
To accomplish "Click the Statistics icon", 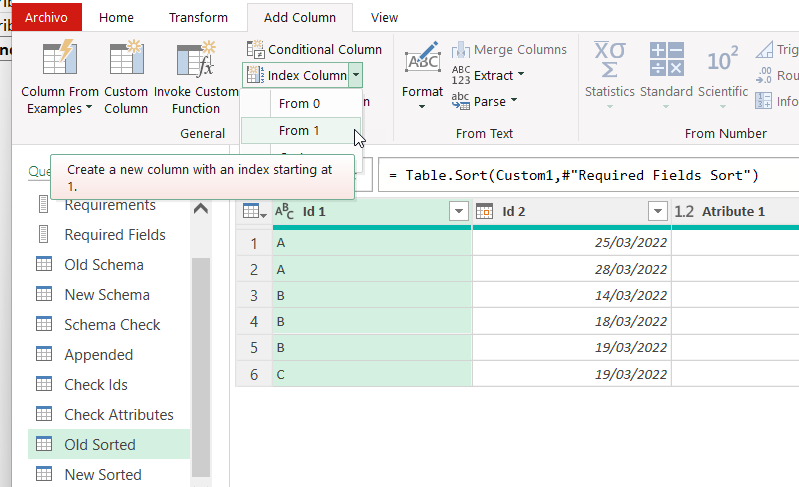I will (x=609, y=60).
